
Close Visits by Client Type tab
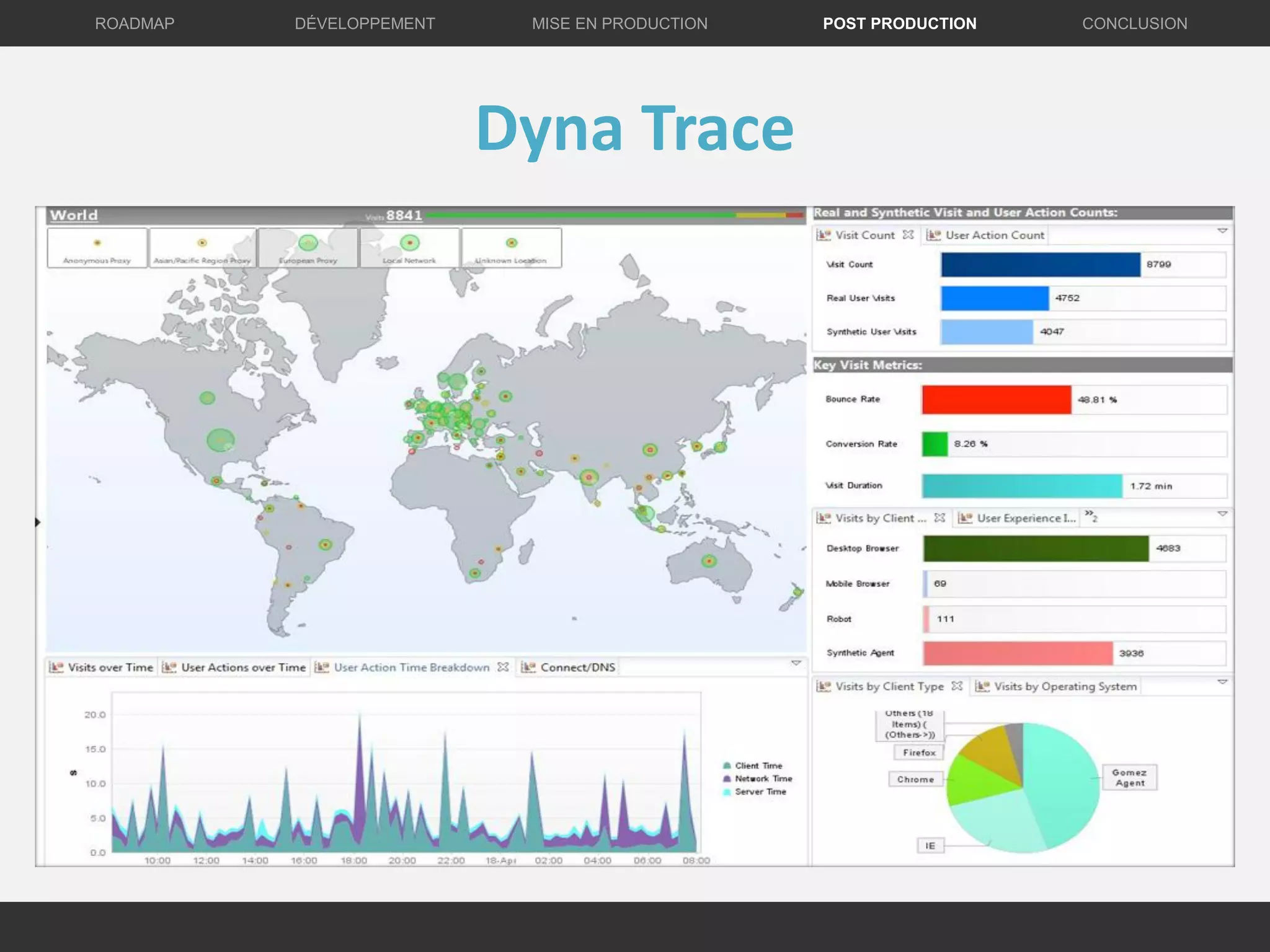coord(957,685)
